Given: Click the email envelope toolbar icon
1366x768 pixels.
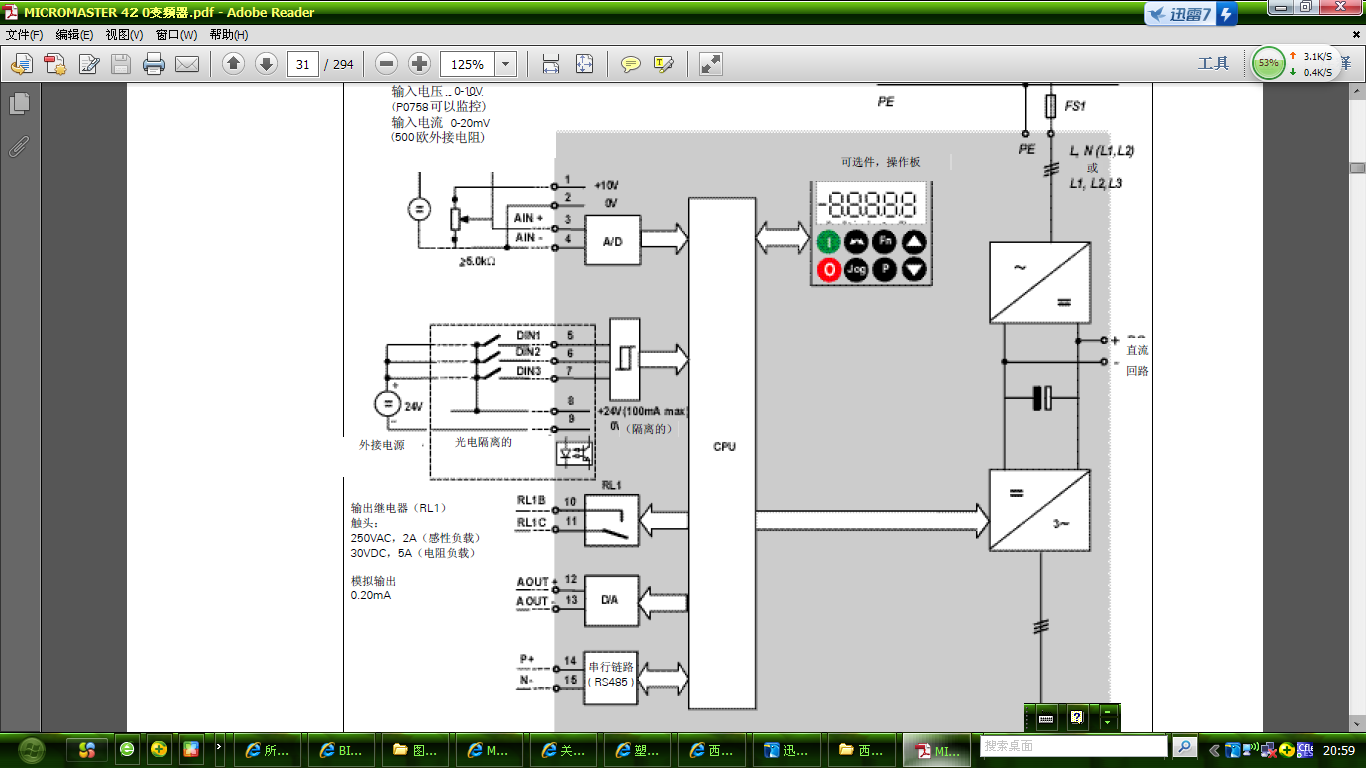Looking at the screenshot, I should [187, 65].
